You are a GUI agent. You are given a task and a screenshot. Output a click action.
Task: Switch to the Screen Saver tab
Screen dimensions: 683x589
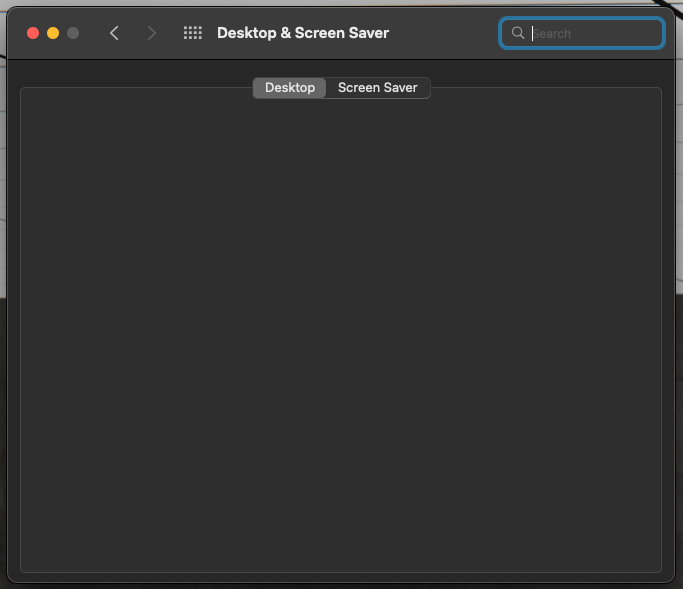pyautogui.click(x=377, y=88)
